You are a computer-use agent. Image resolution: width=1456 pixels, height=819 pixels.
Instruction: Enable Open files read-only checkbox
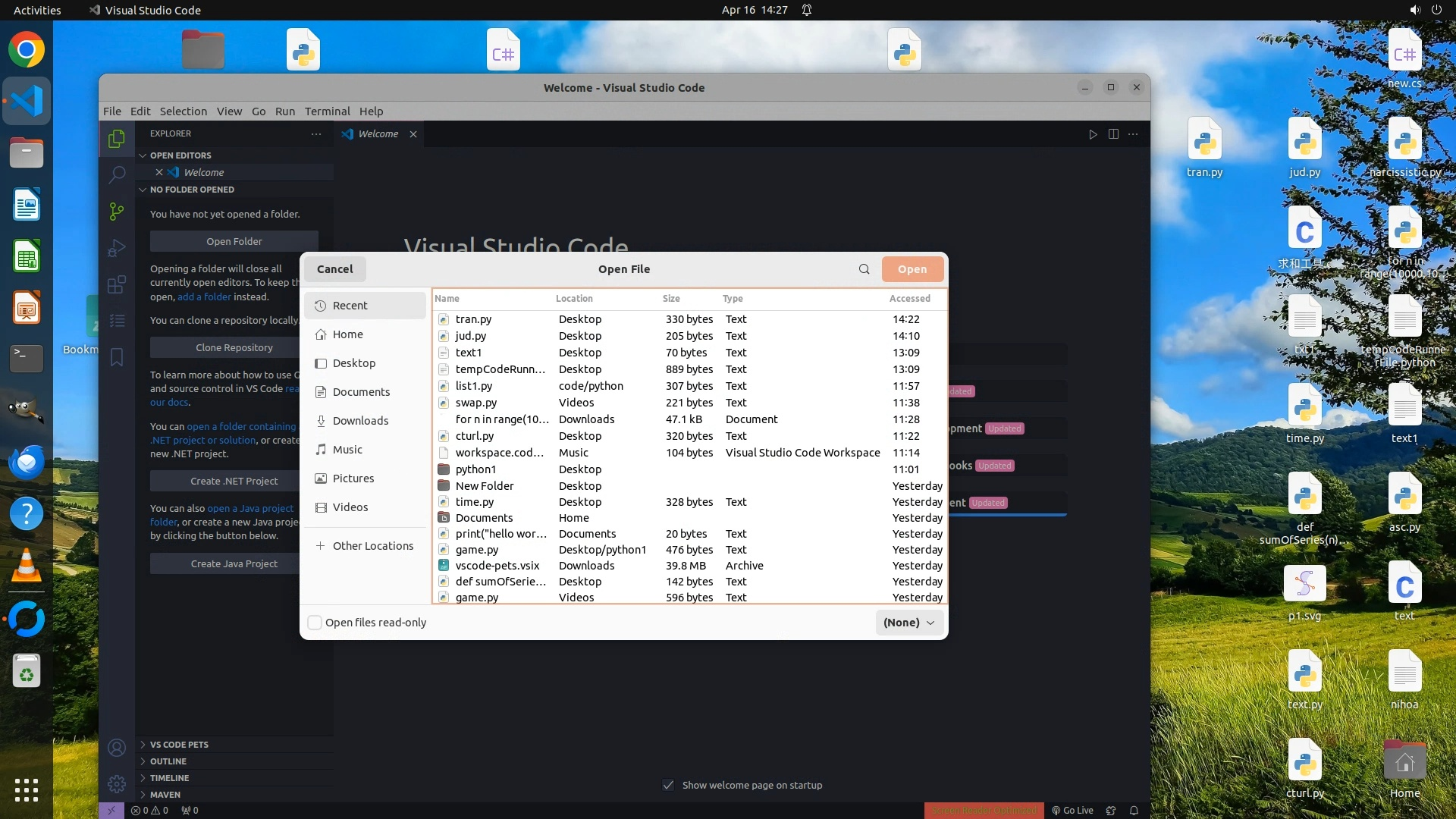click(x=315, y=623)
